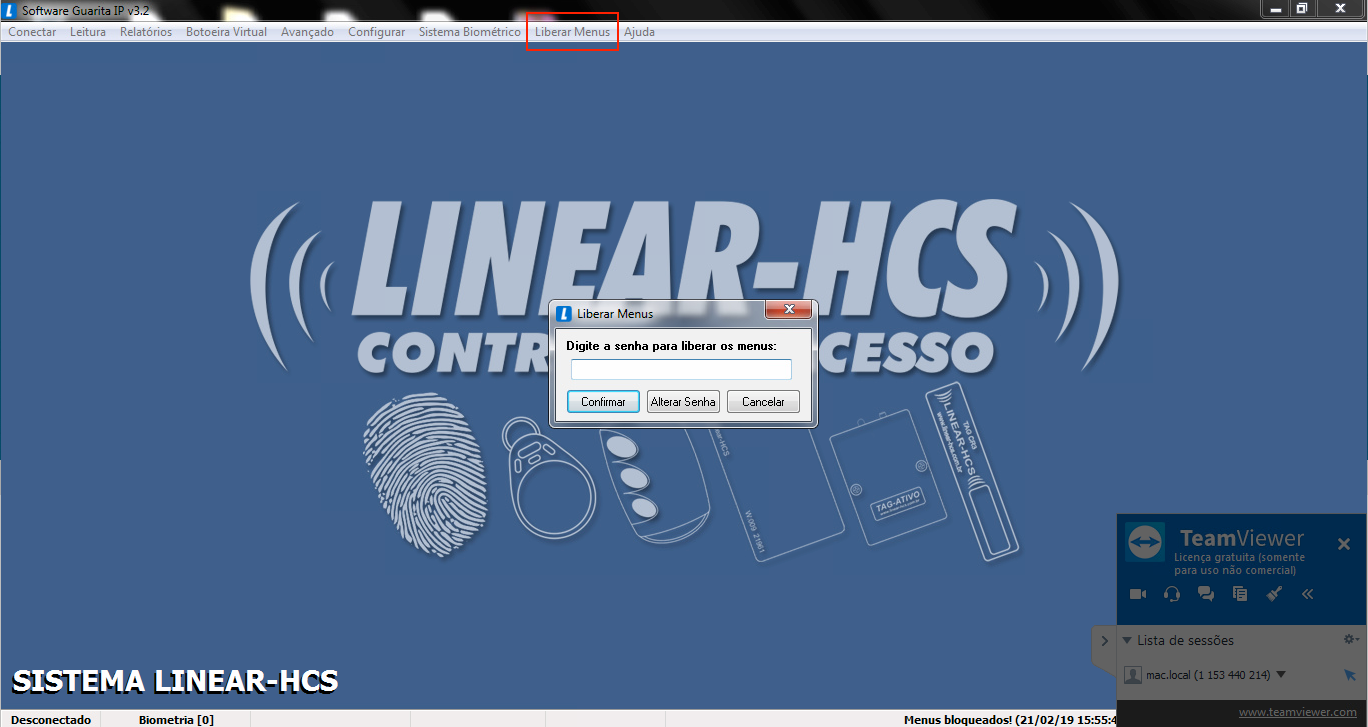The image size is (1368, 727).
Task: Click the Lista de sessões heading
Action: (x=1185, y=640)
